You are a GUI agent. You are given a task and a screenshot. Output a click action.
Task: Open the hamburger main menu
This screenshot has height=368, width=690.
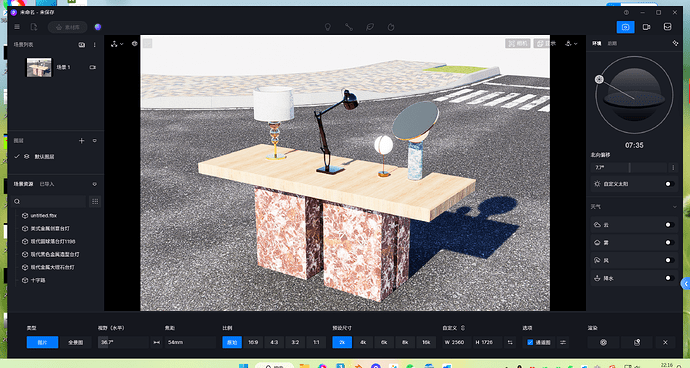click(x=17, y=27)
